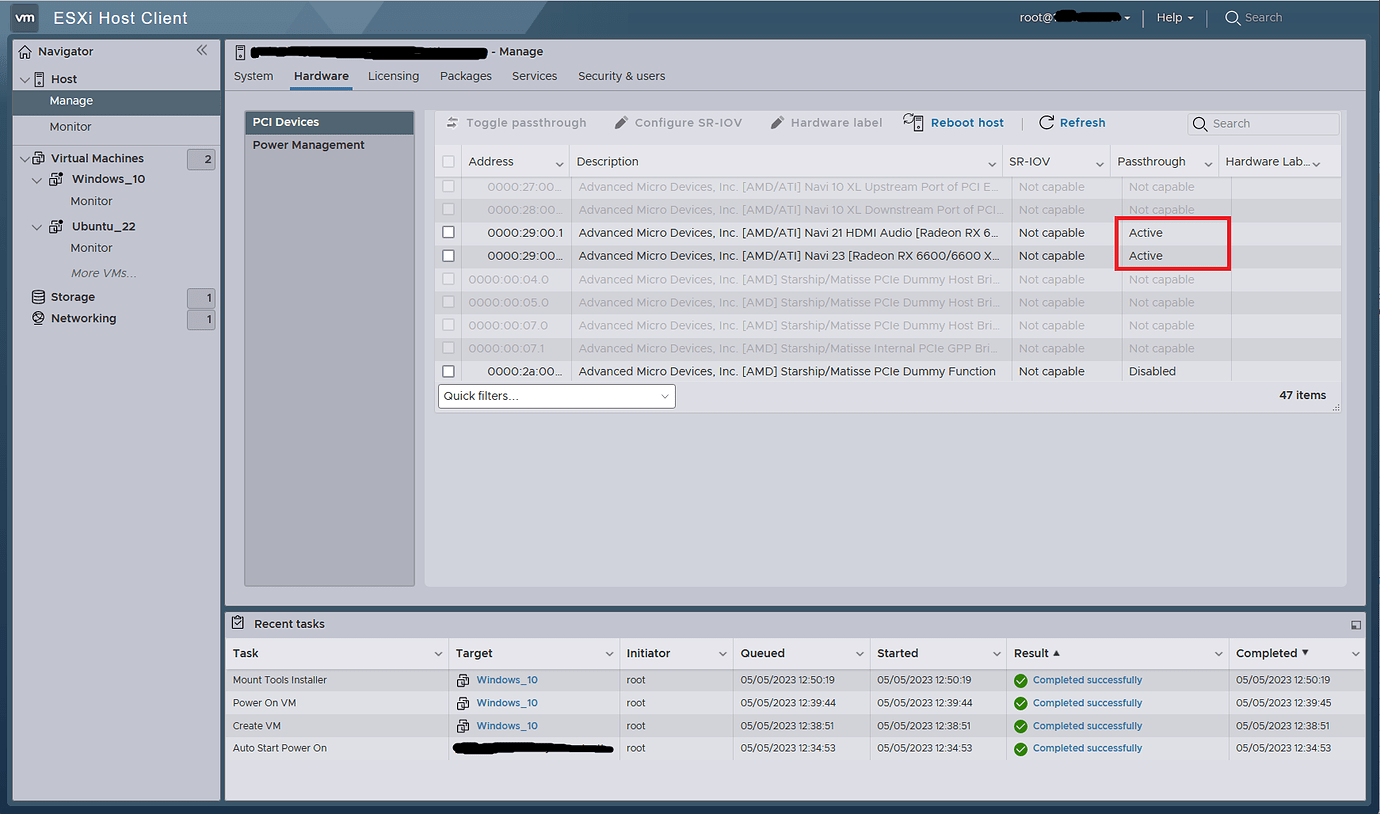This screenshot has height=814, width=1380.
Task: Collapse the Windows_10 tree node
Action: pos(38,180)
